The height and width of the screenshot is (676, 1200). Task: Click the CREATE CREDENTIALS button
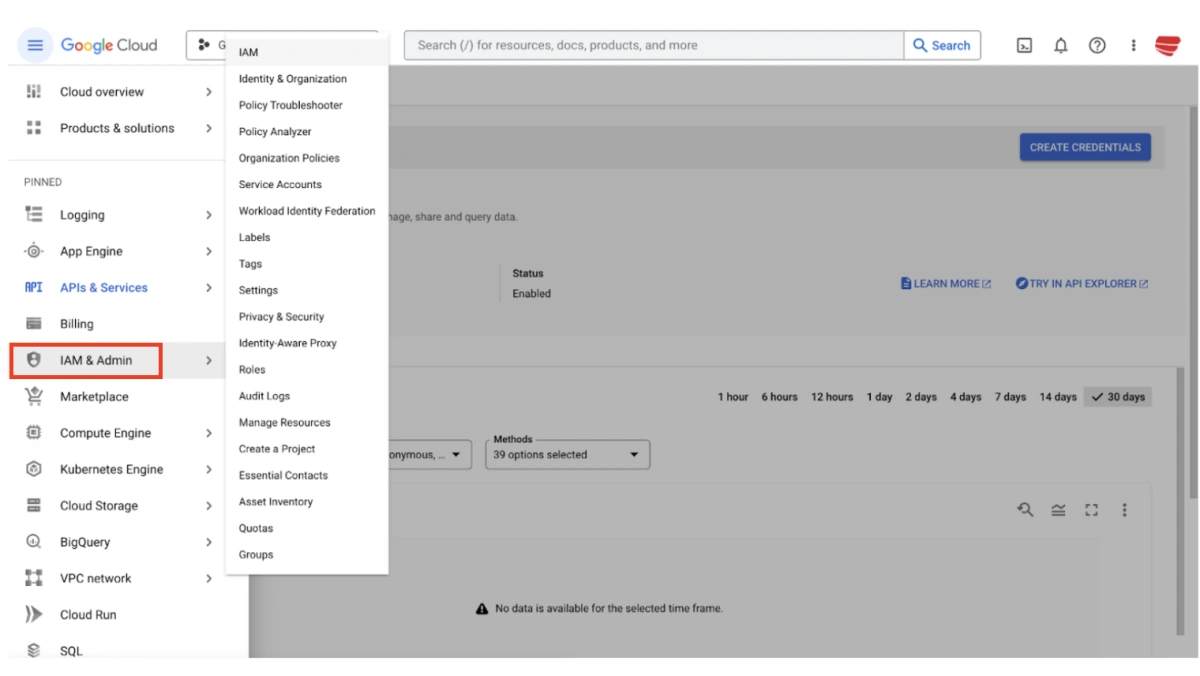click(x=1085, y=146)
